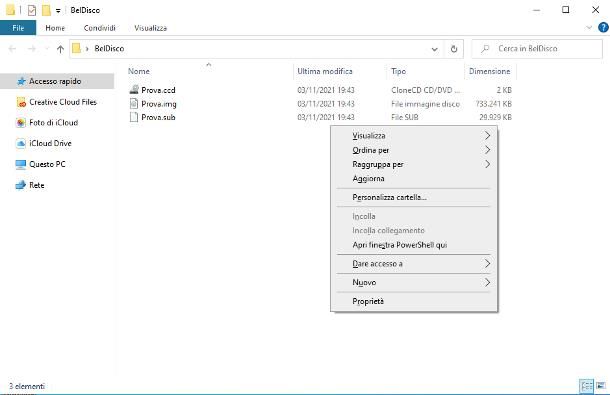This screenshot has width=610, height=395.
Task: Navigate forward with the right arrow
Action: [x=32, y=49]
